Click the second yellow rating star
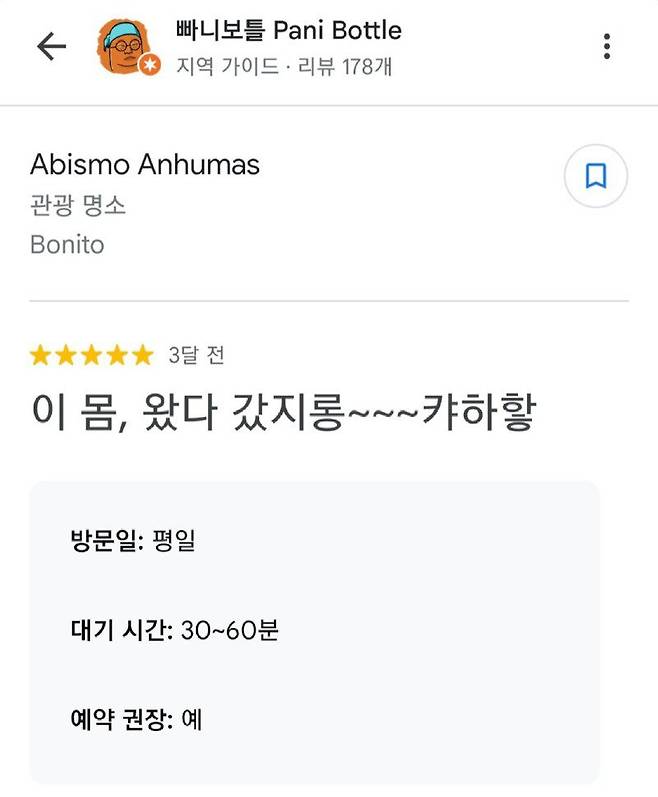This screenshot has width=658, height=797. 67,355
